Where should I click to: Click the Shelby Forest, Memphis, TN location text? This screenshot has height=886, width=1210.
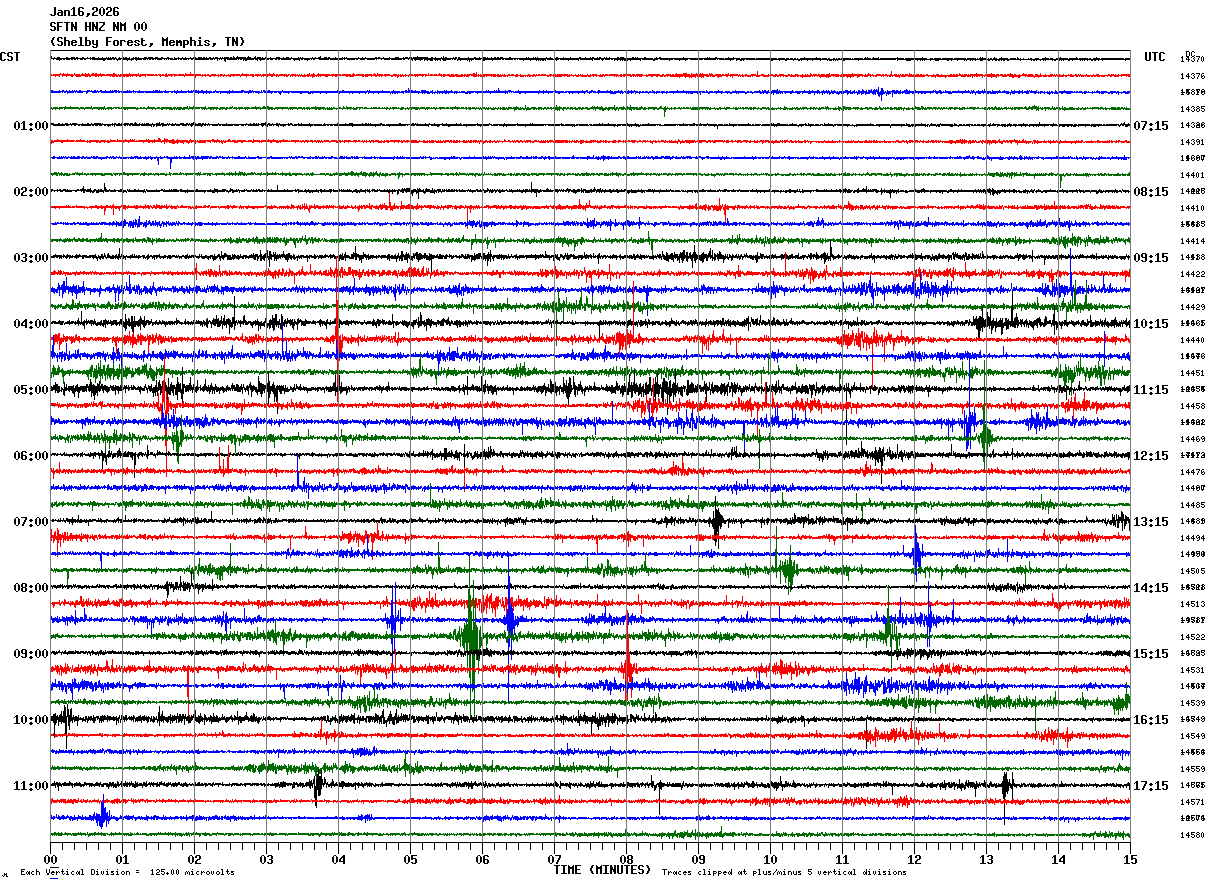[147, 42]
